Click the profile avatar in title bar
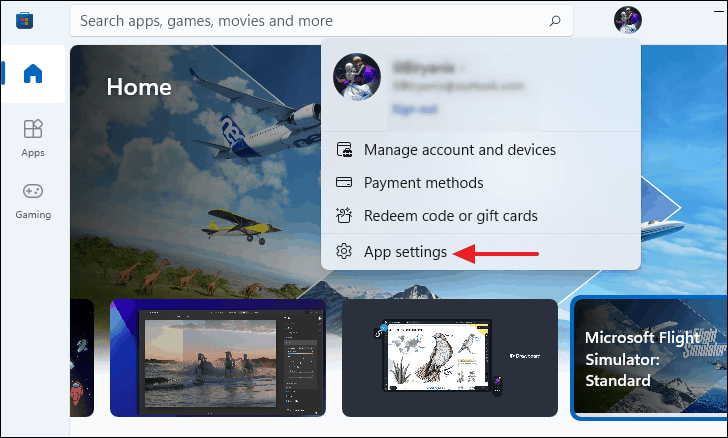This screenshot has height=438, width=728. 628,20
